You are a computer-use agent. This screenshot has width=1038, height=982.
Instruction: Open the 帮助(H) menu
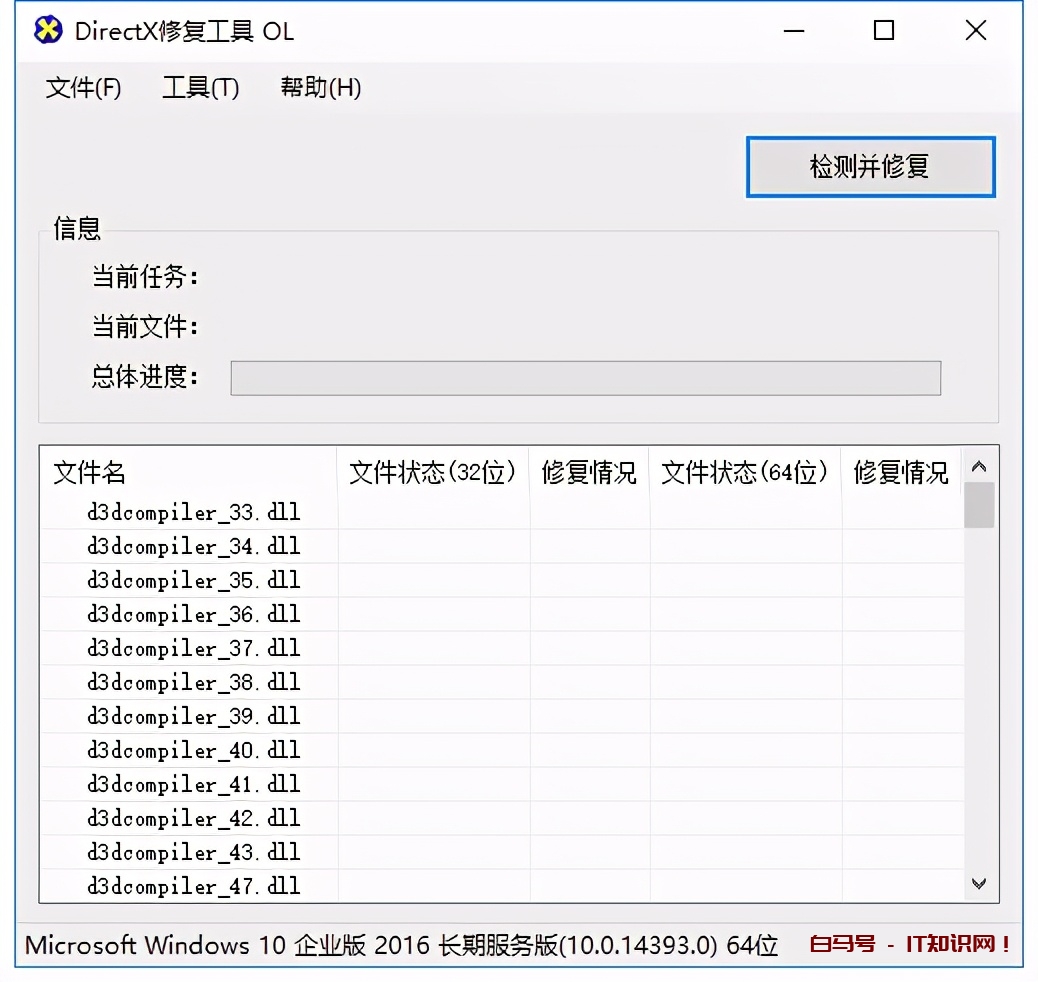(321, 88)
